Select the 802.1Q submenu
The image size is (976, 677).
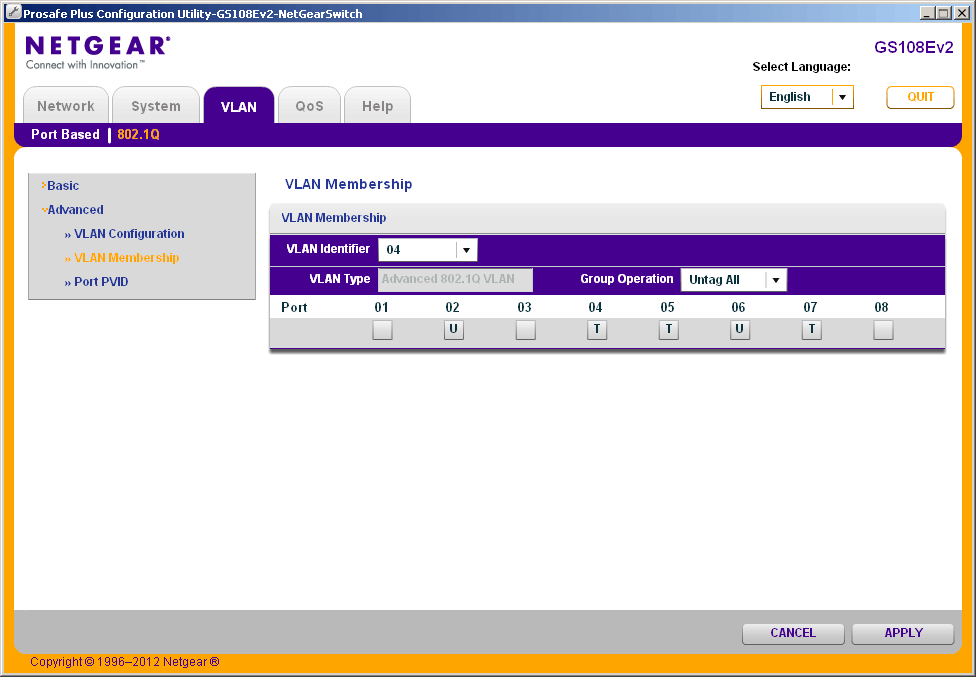pyautogui.click(x=138, y=134)
